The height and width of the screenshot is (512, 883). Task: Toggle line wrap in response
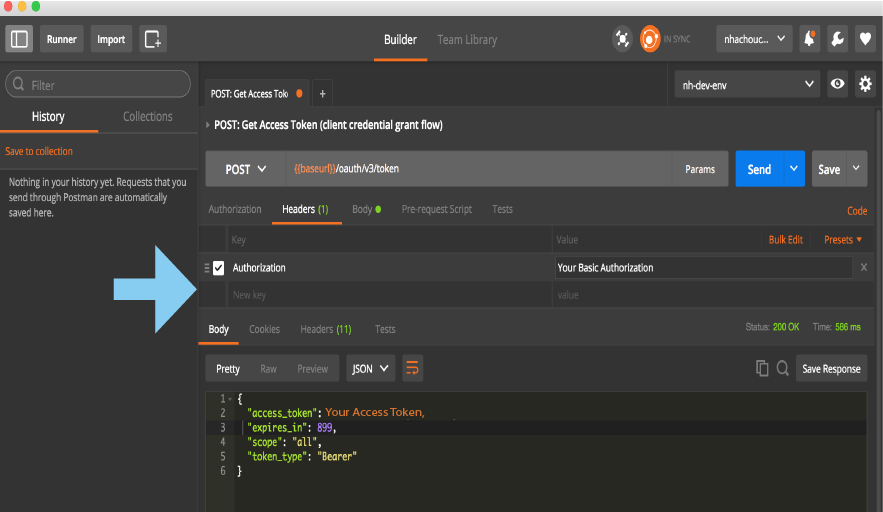pos(412,369)
